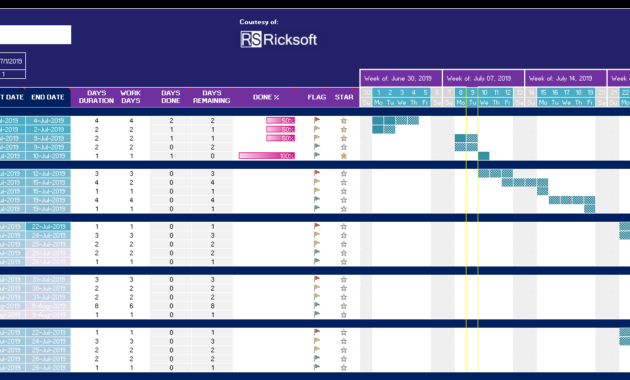Click the Gantt bar in the 2-Jul-2019 row
The image size is (630, 380).
384,129
